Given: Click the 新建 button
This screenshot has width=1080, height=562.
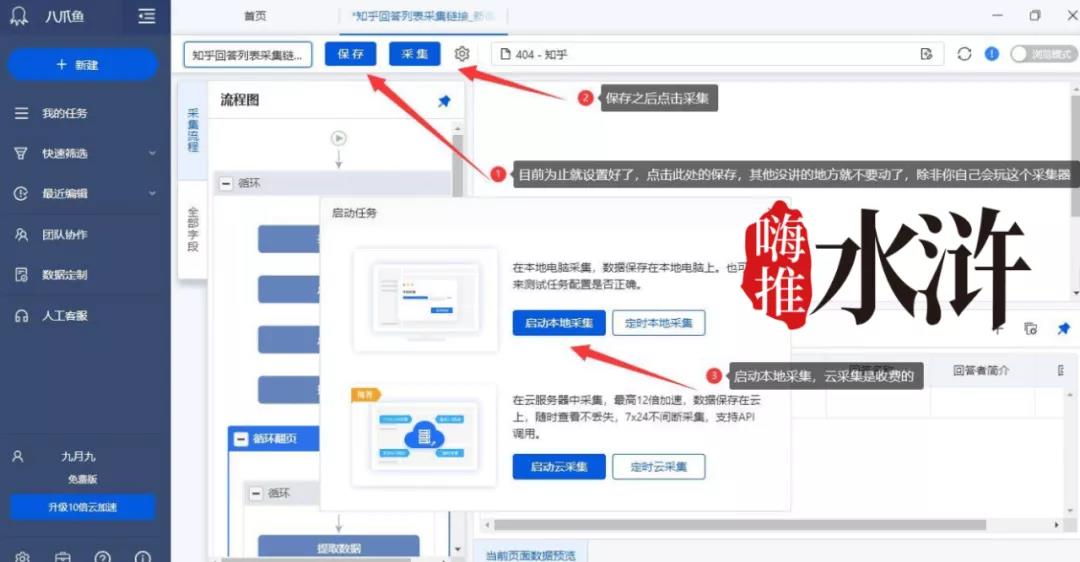Looking at the screenshot, I should [82, 64].
